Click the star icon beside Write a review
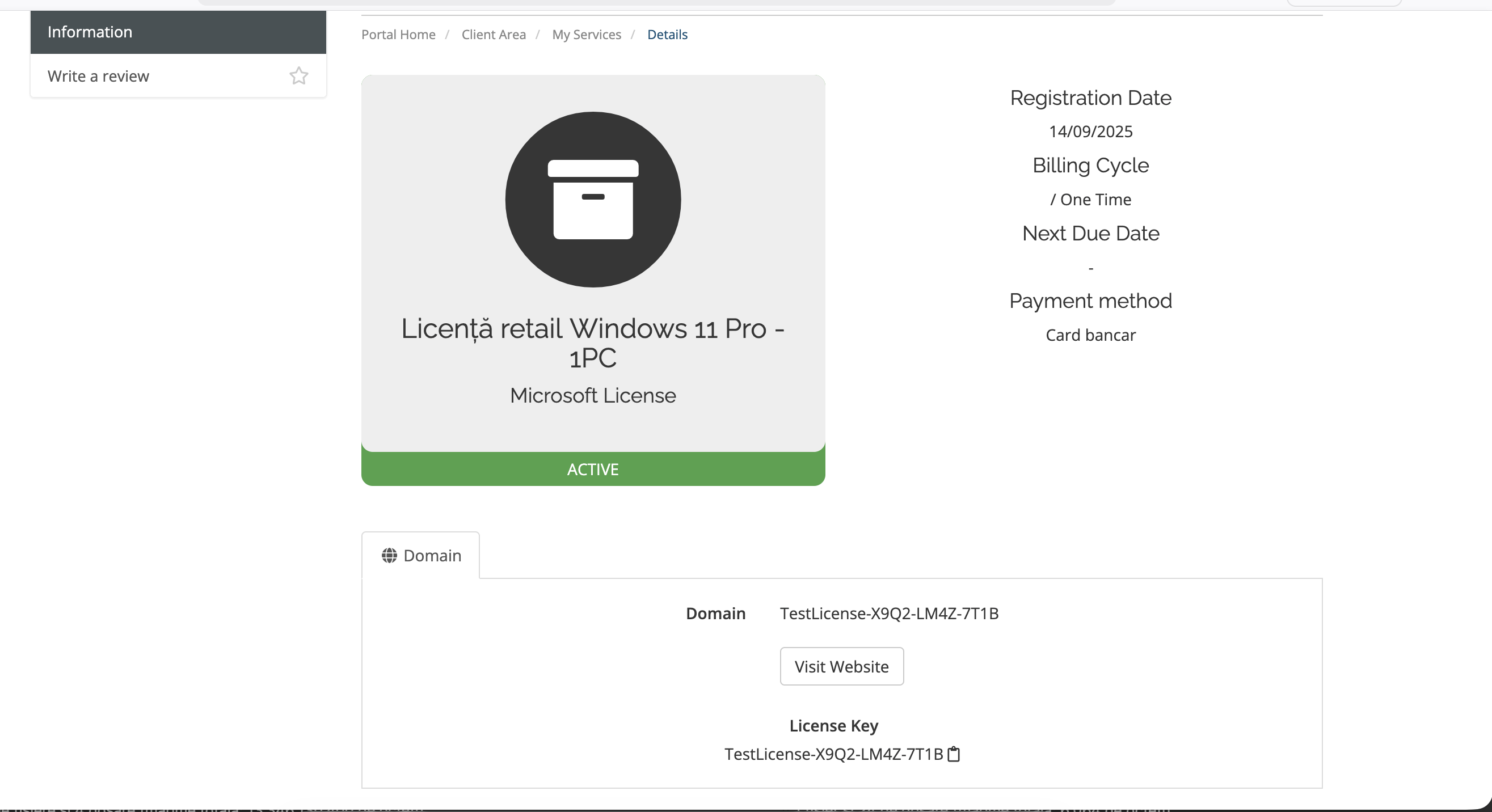The width and height of the screenshot is (1492, 812). 298,76
